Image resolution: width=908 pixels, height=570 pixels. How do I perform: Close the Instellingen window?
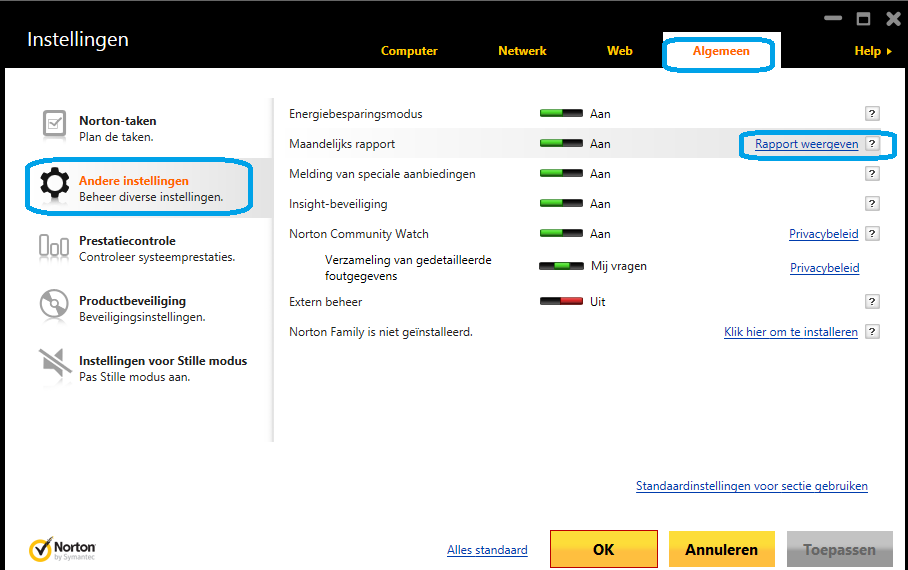point(894,19)
